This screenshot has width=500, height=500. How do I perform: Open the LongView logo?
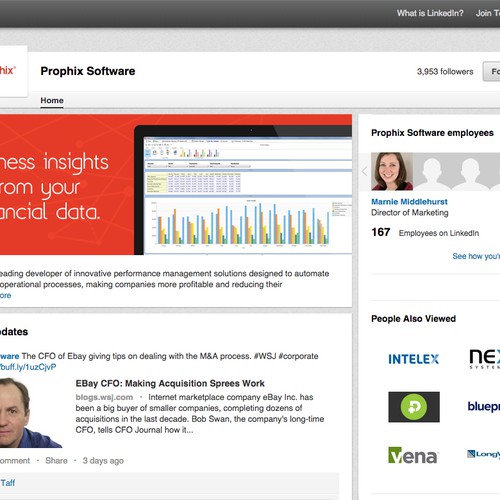pos(483,454)
